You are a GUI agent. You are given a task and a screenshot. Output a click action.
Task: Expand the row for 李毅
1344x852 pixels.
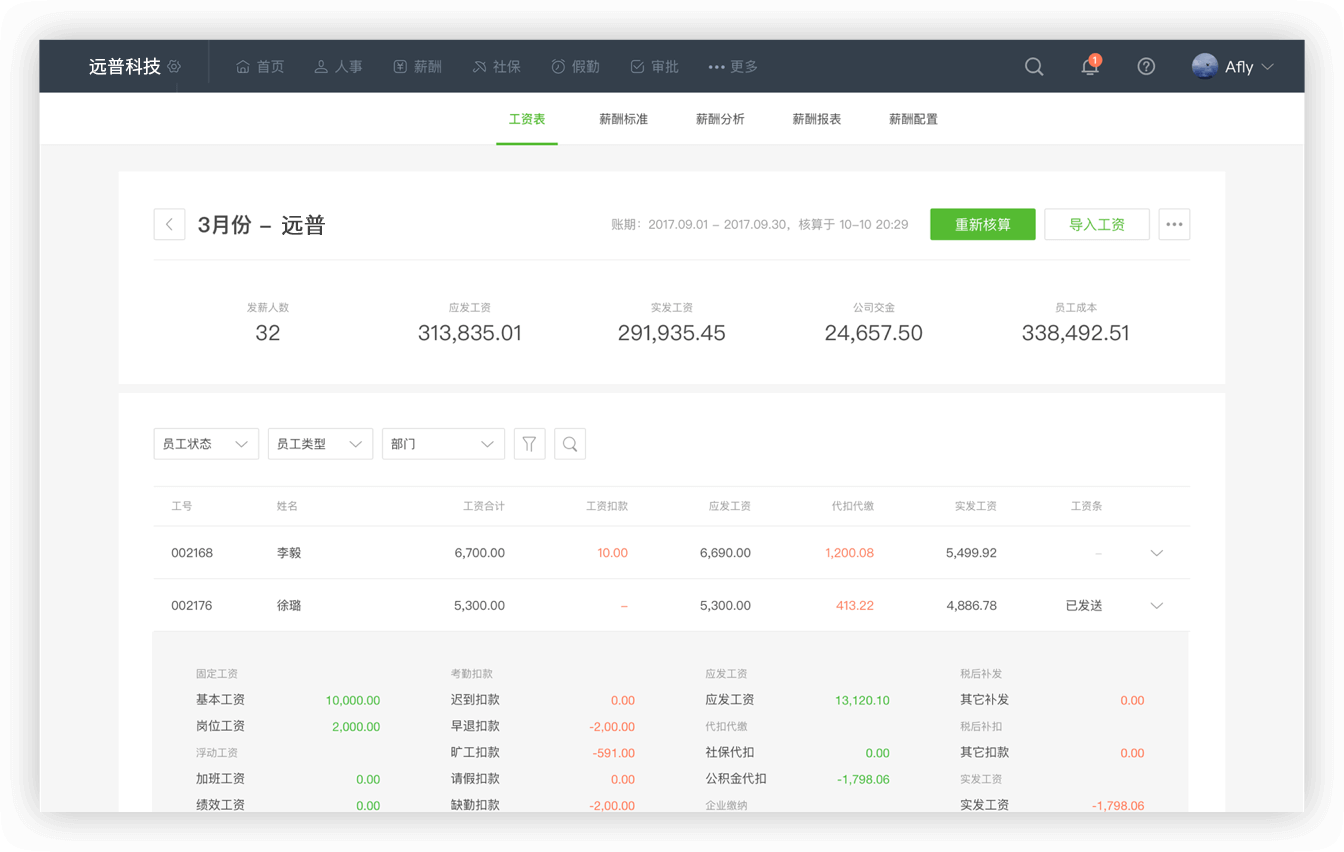(x=1157, y=553)
